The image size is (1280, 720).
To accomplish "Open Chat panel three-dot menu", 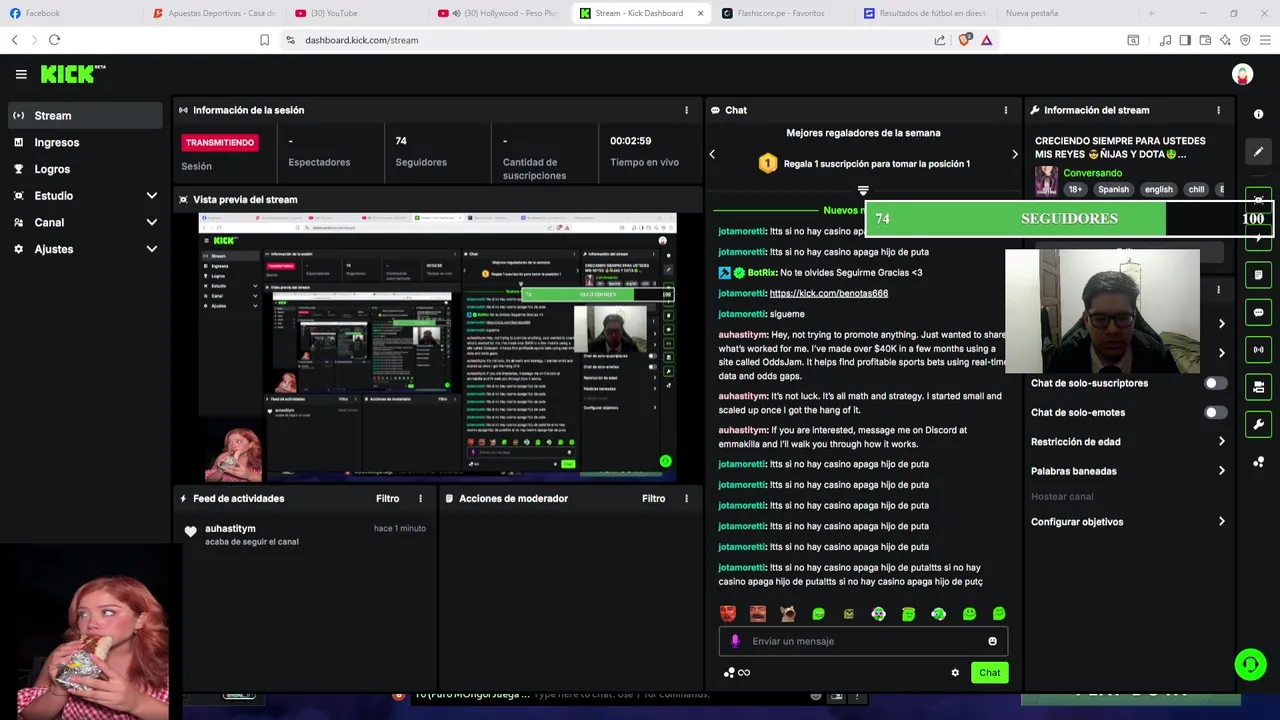I will click(x=1006, y=110).
